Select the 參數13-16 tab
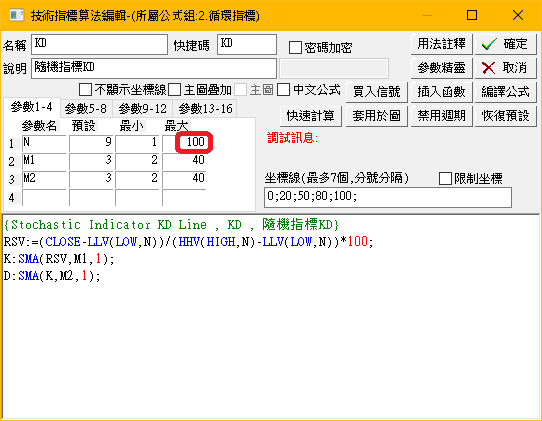 click(205, 109)
